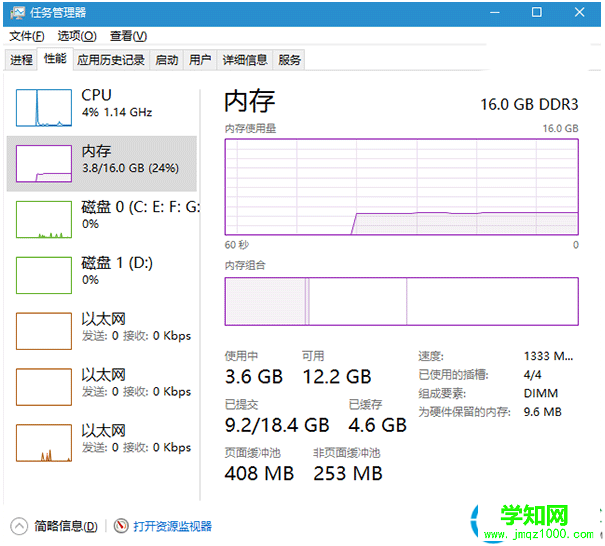
Task: Switch to the 进程 tab
Action: click(x=22, y=60)
